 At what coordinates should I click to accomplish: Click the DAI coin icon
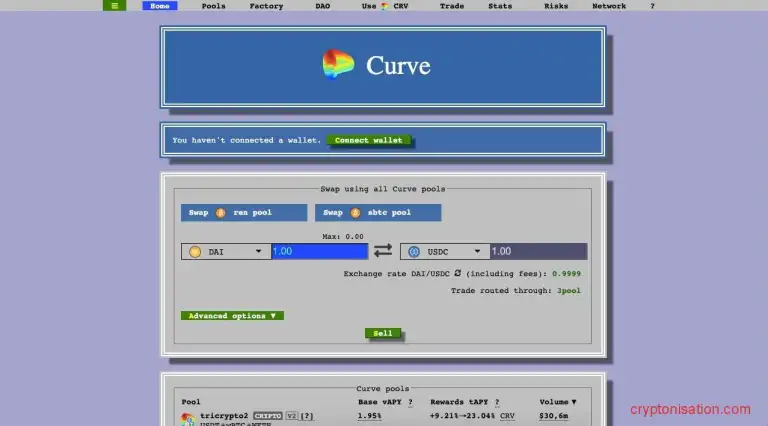[195, 252]
